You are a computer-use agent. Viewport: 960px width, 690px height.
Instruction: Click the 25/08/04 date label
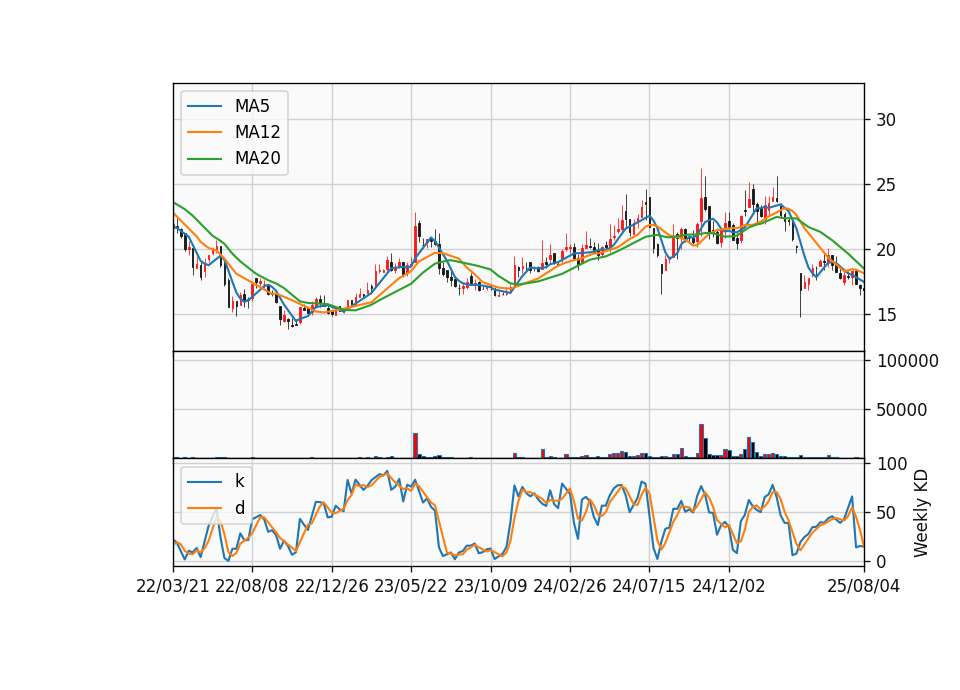863,586
